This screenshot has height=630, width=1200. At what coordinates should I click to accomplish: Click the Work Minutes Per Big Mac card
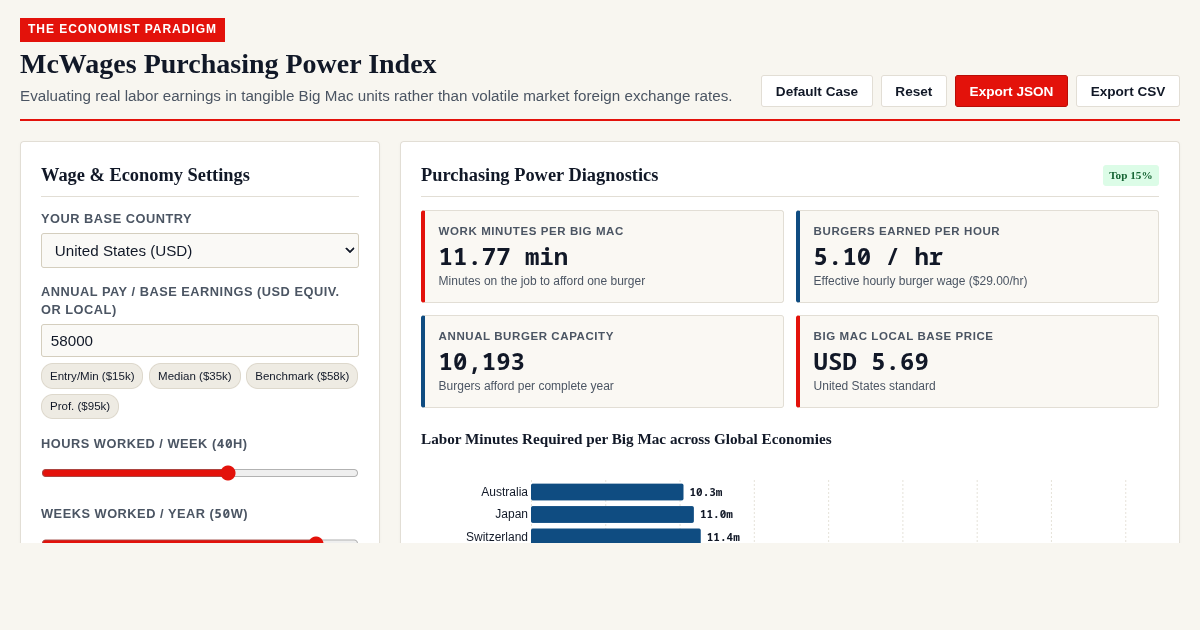[x=602, y=256]
